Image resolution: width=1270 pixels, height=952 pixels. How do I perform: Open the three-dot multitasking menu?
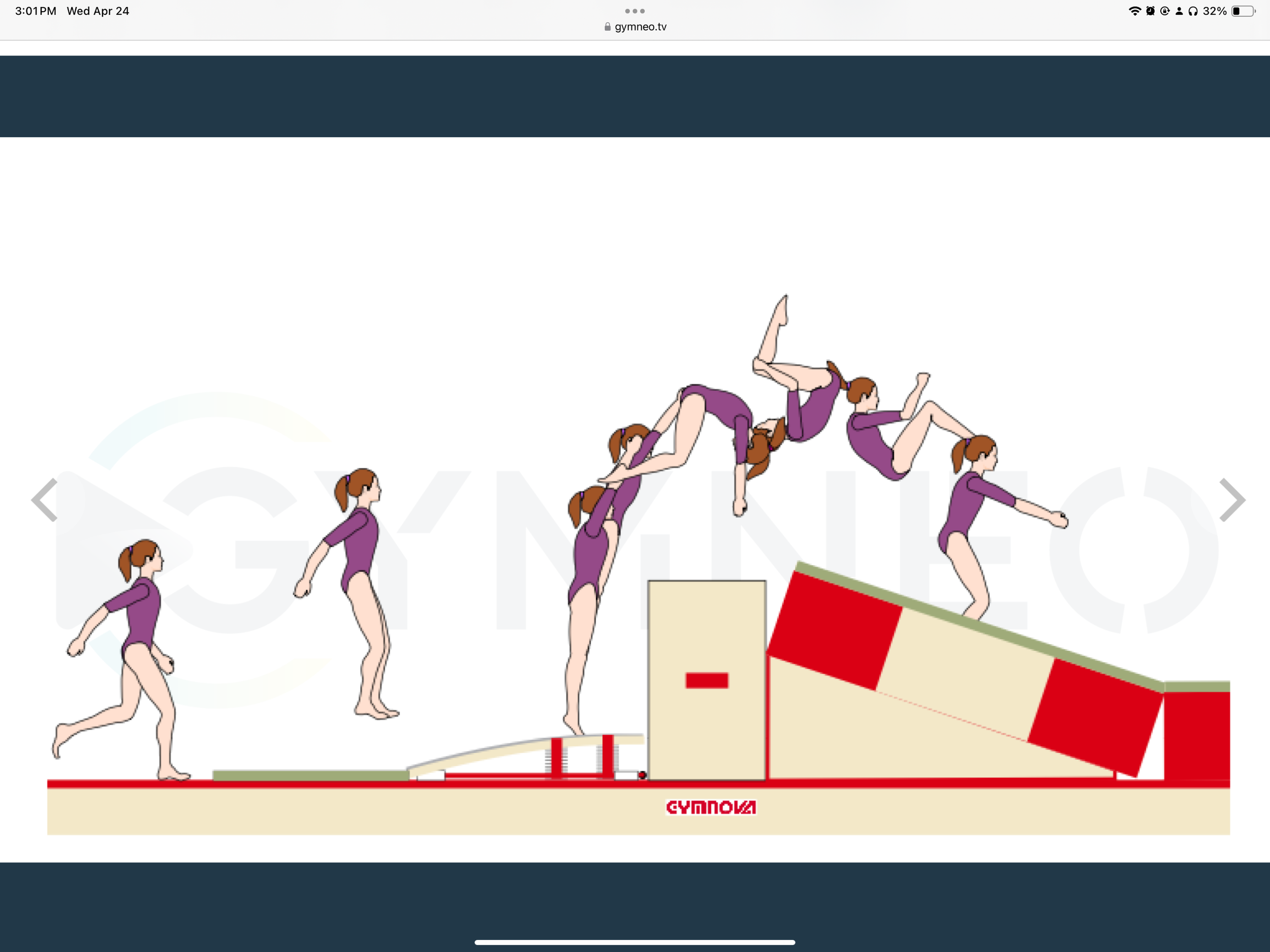tap(634, 11)
